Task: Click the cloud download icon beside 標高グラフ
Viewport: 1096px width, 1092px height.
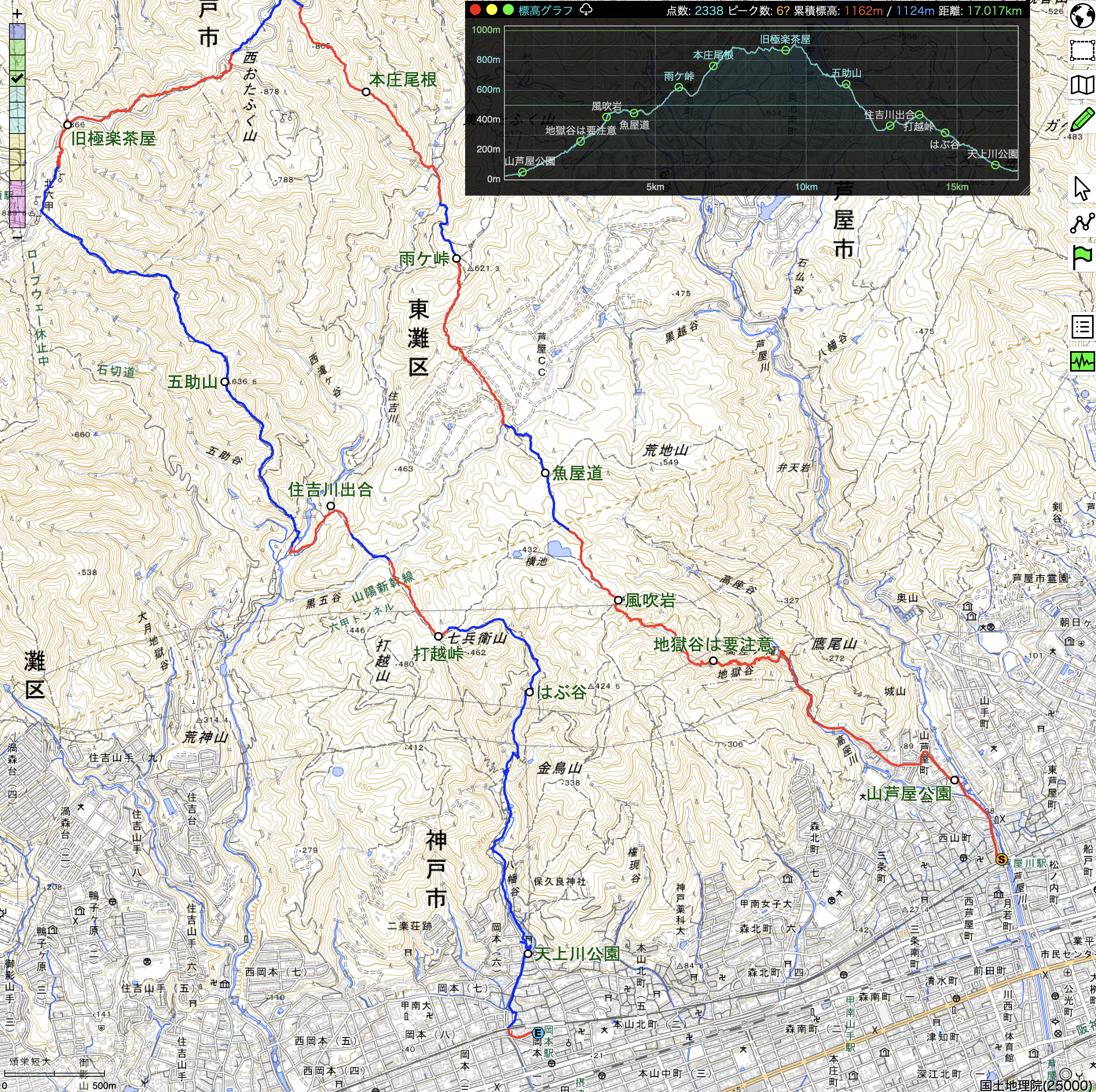Action: point(586,10)
